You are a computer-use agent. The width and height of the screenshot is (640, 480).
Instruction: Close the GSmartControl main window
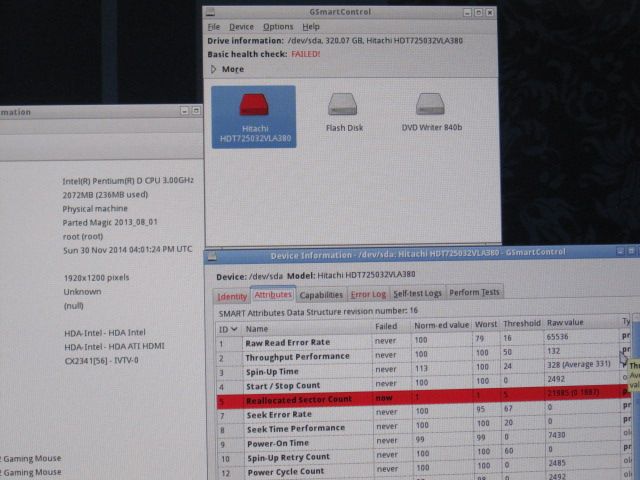tap(490, 13)
